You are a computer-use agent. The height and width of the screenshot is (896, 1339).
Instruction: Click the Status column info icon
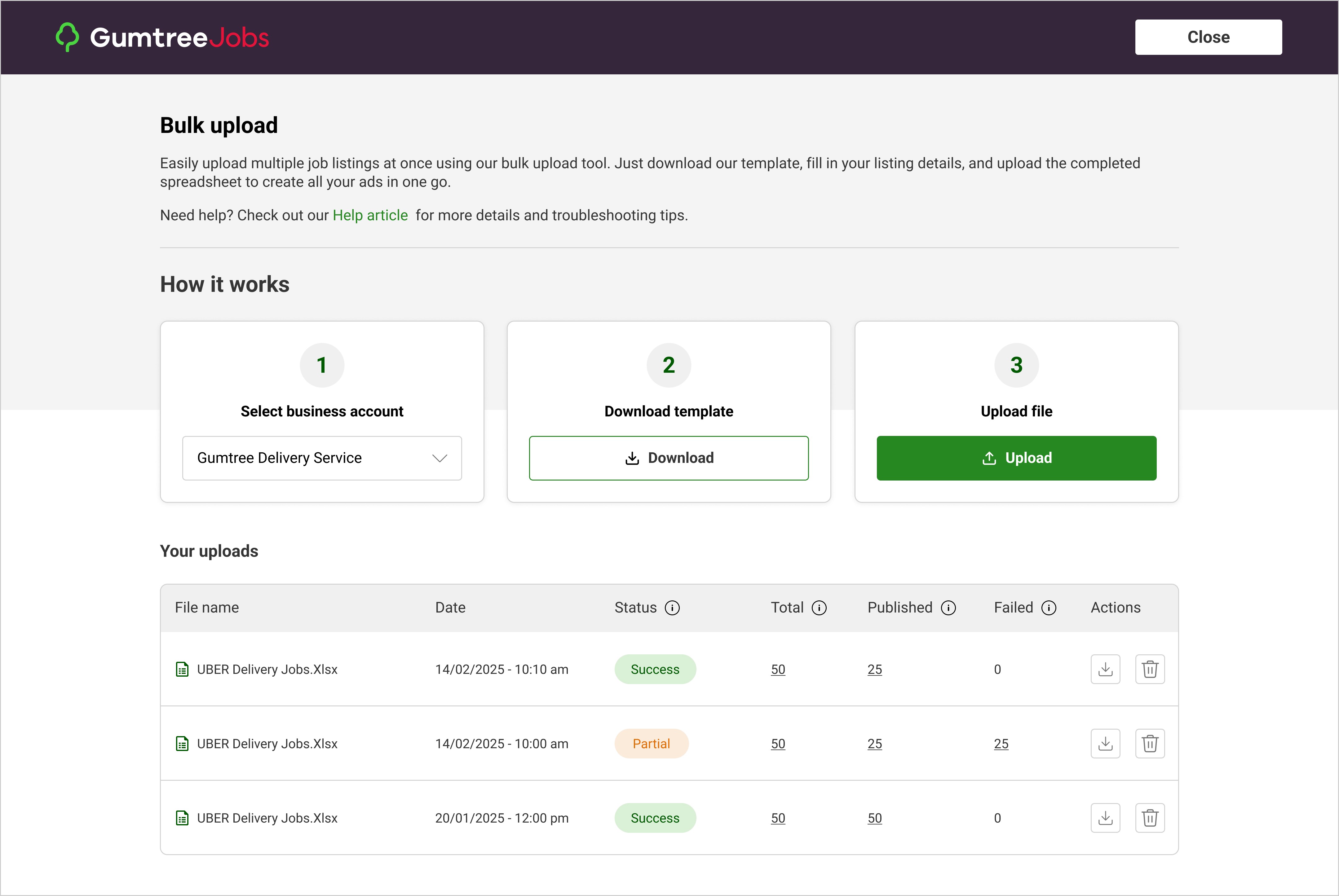[672, 608]
